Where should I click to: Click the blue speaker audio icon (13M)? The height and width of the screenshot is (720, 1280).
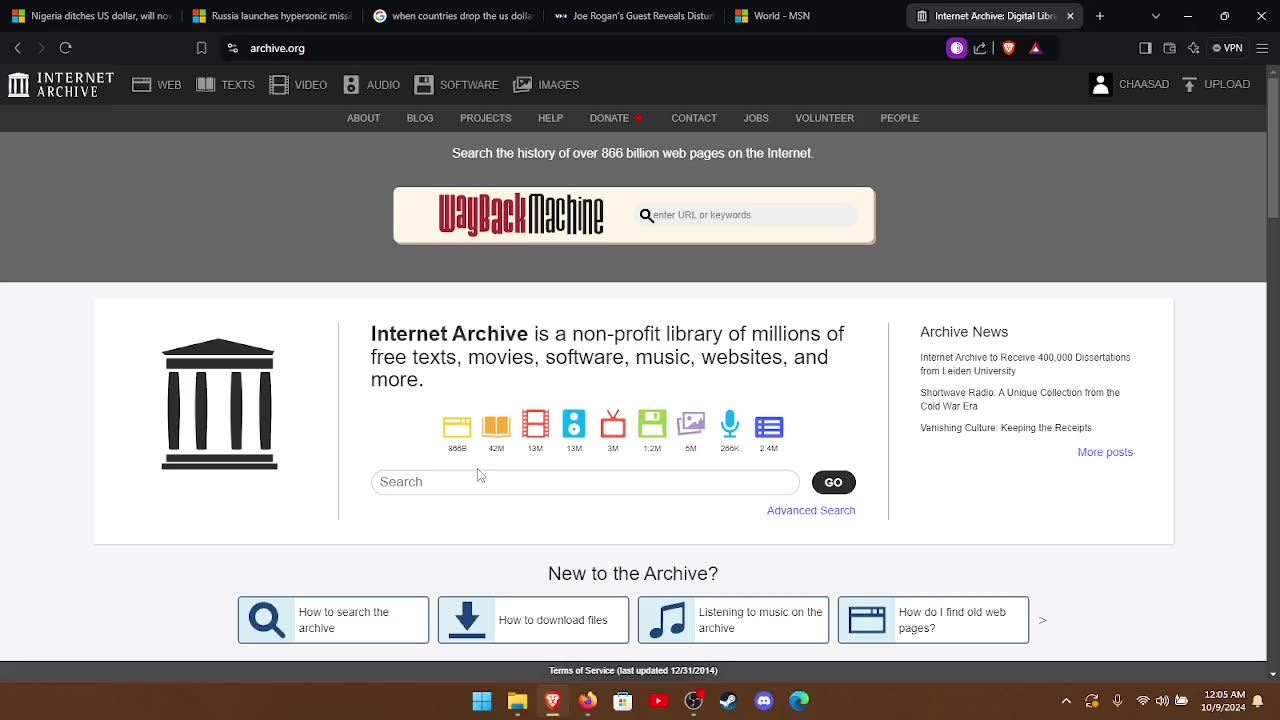coord(574,425)
